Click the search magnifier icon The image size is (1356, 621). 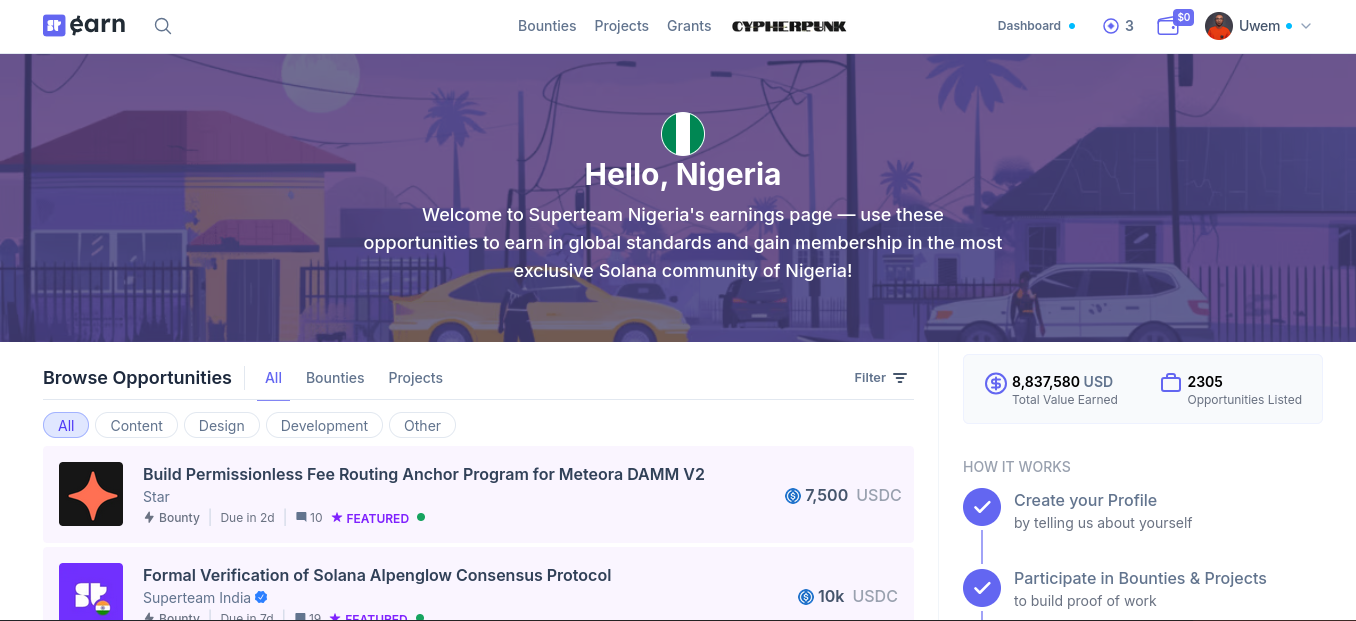[x=163, y=26]
